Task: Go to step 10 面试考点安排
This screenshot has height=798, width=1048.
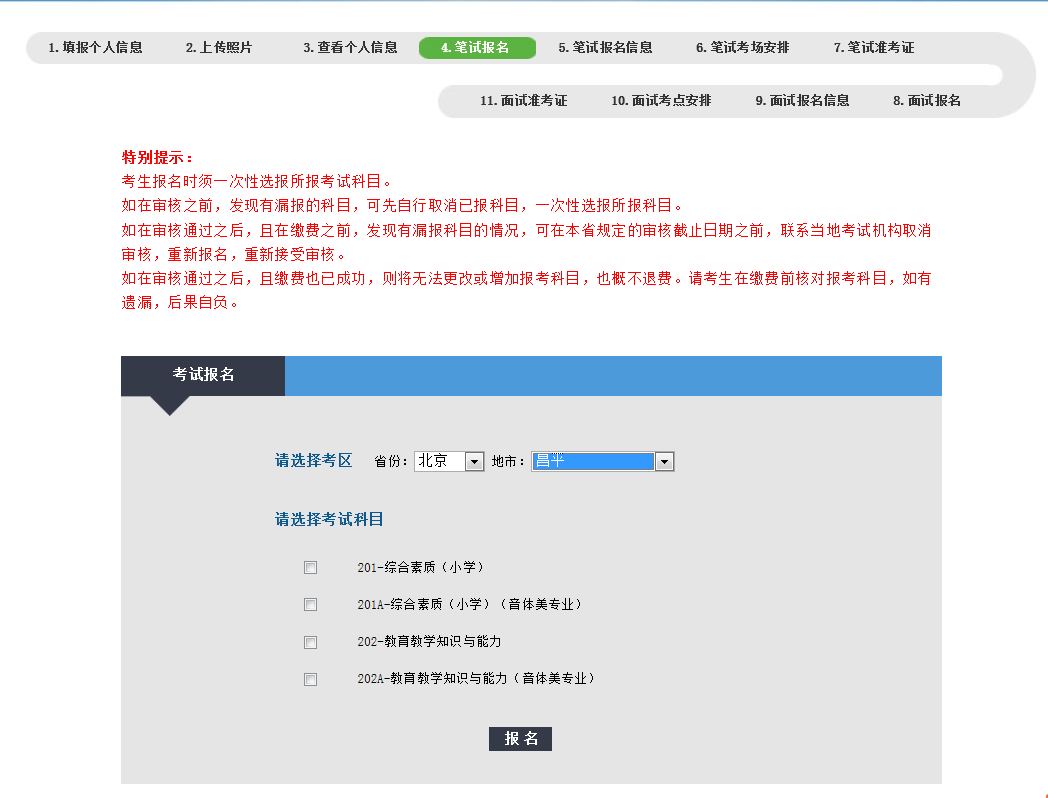Action: 661,100
